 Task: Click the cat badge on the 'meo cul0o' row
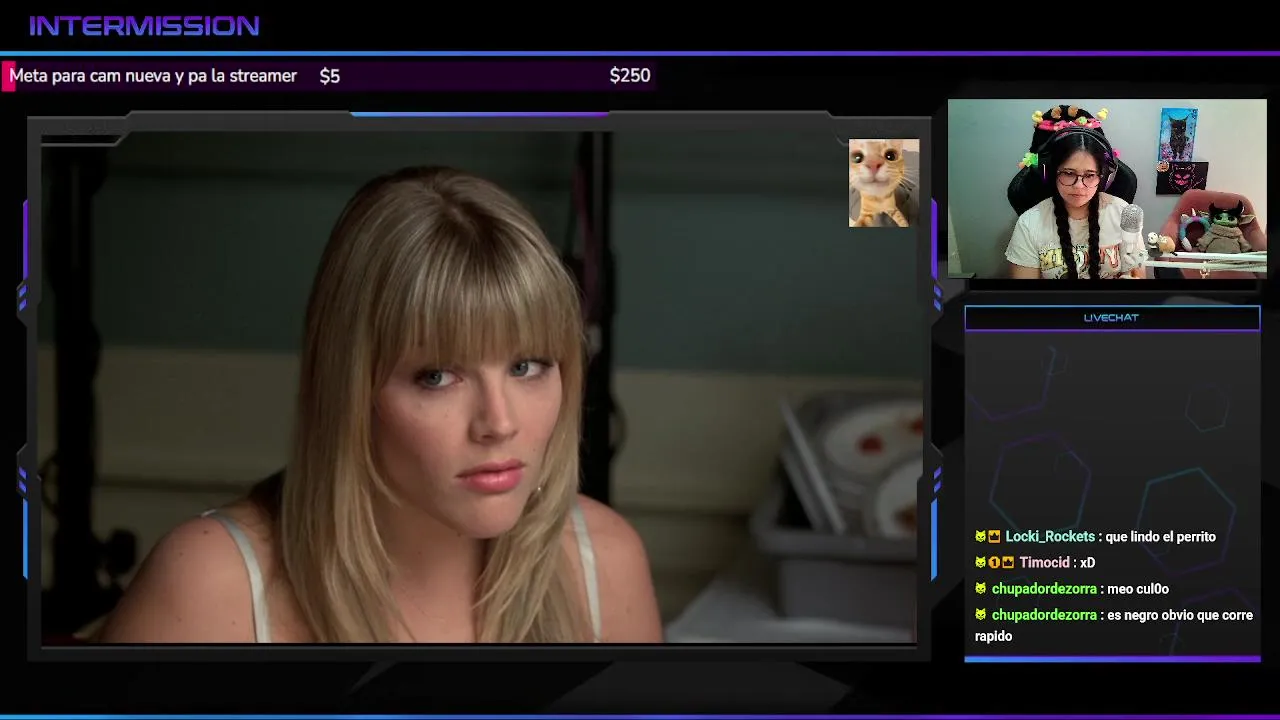click(x=981, y=589)
